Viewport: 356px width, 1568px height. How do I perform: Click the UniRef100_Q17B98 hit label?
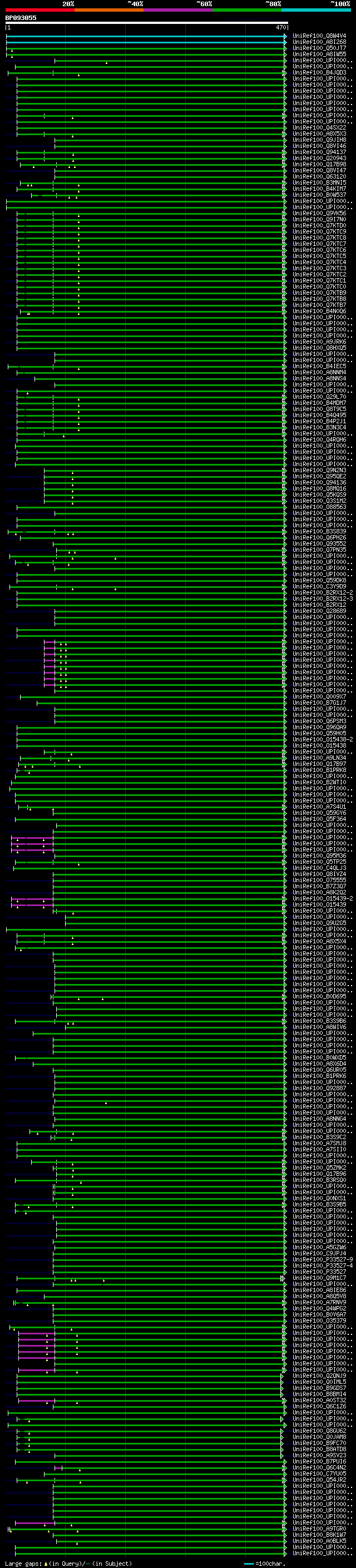319,164
